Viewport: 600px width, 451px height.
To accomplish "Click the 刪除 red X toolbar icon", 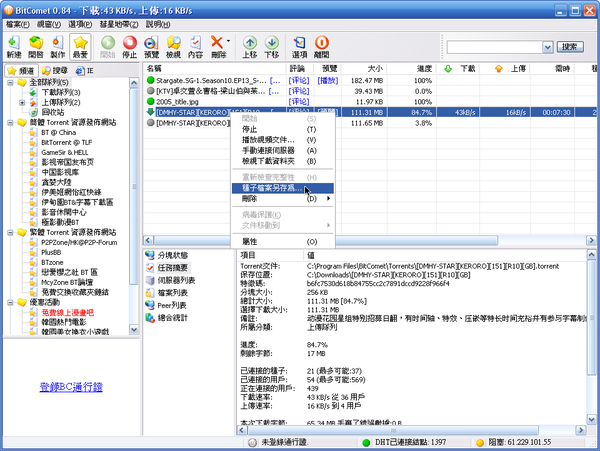I will (217, 47).
